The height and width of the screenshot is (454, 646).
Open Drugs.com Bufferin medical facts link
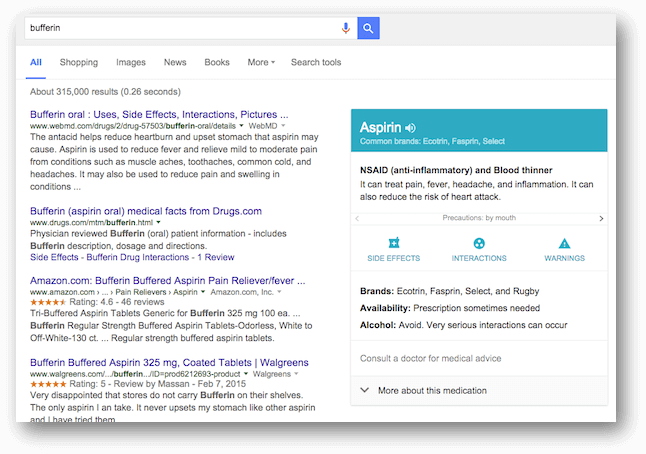(x=146, y=211)
